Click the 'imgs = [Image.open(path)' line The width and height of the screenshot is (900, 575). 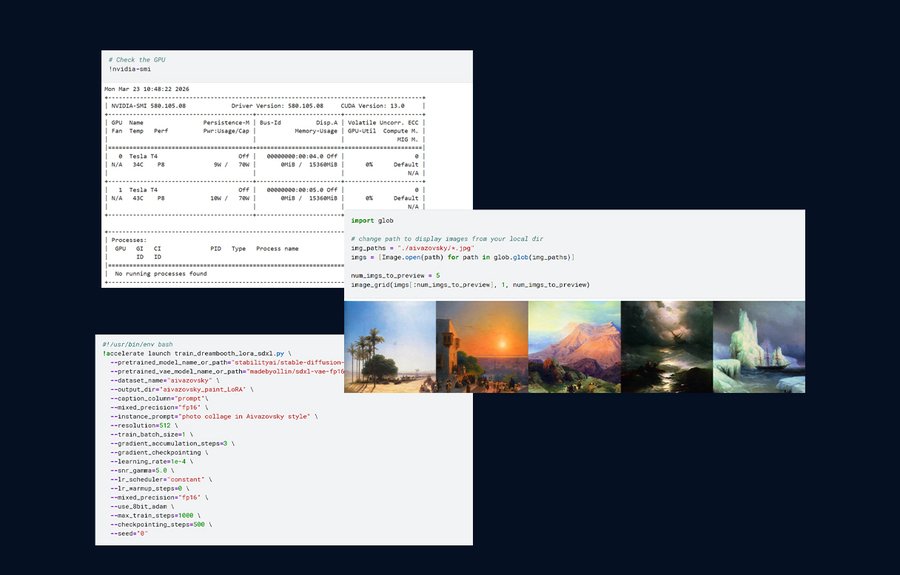pyautogui.click(x=463, y=257)
